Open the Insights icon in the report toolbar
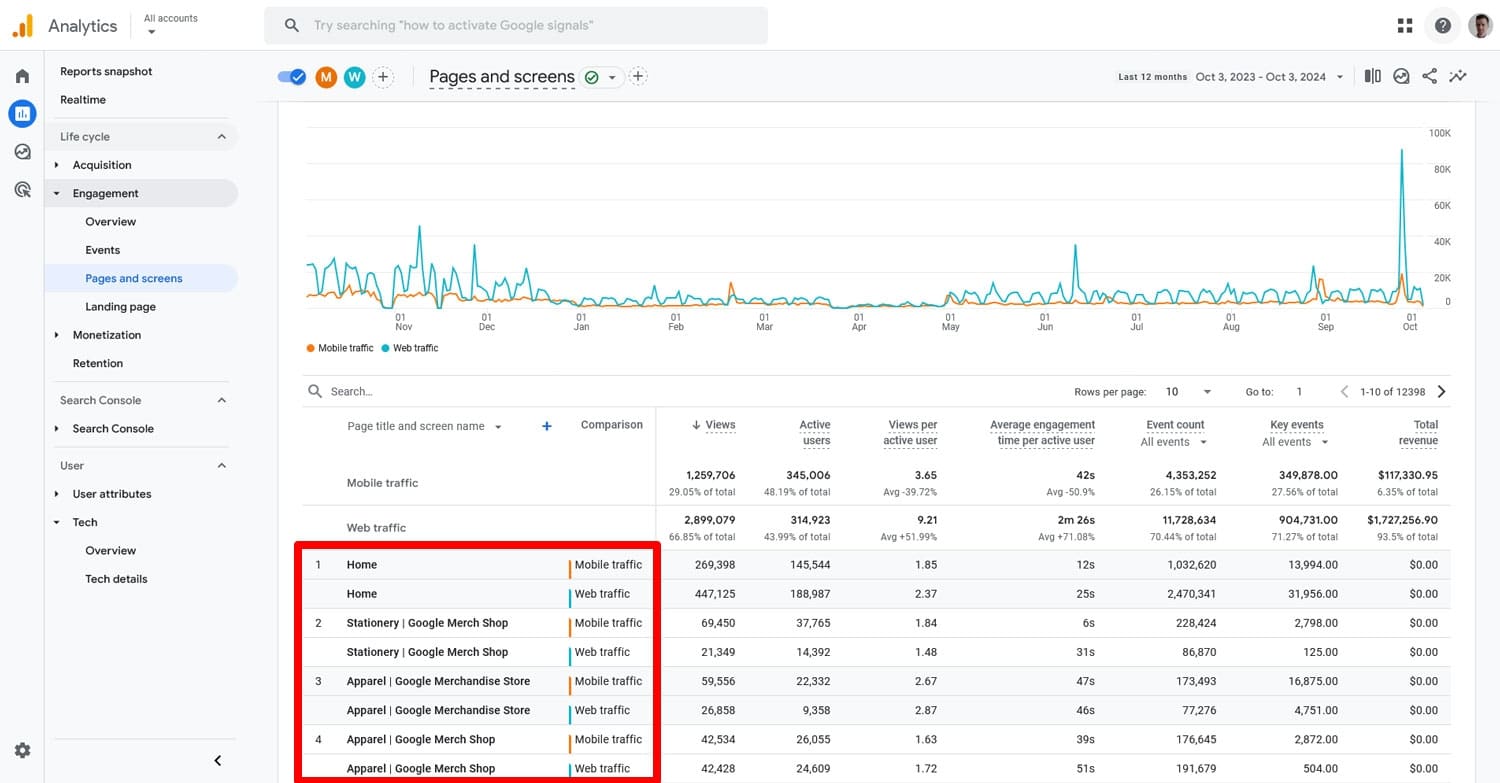1500x783 pixels. (x=1401, y=76)
